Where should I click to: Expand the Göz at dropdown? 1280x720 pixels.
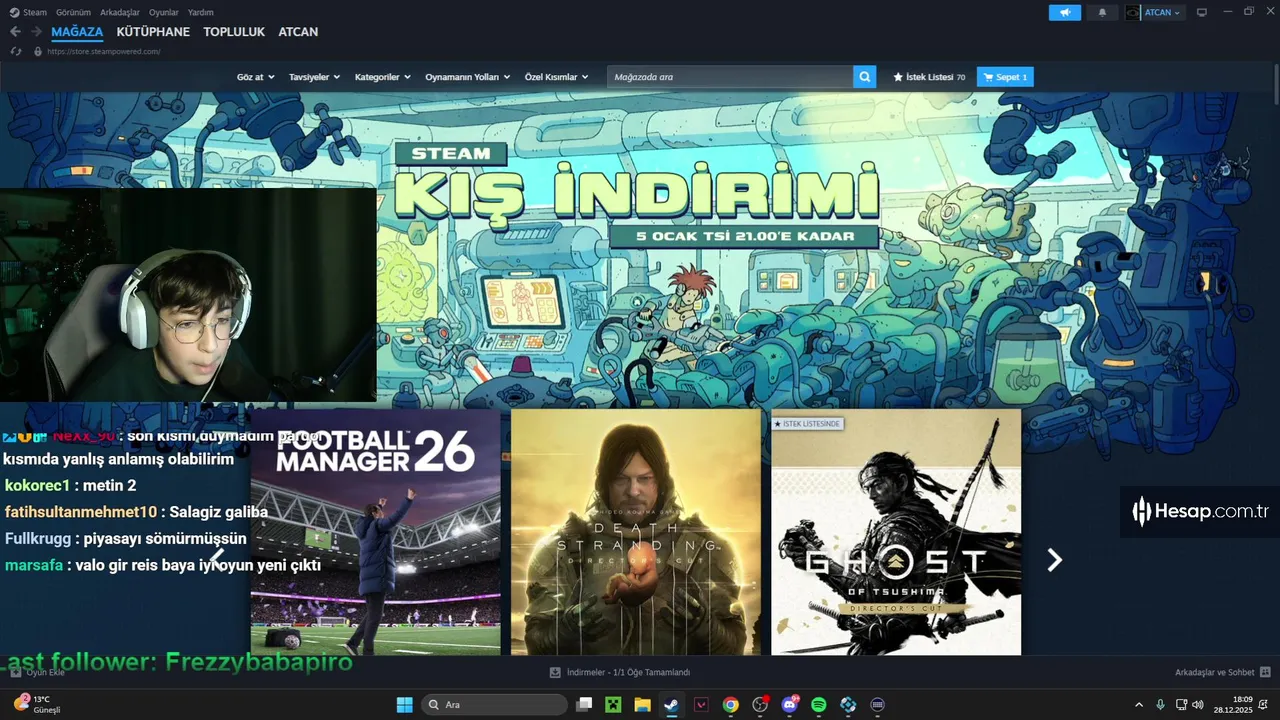tap(255, 77)
